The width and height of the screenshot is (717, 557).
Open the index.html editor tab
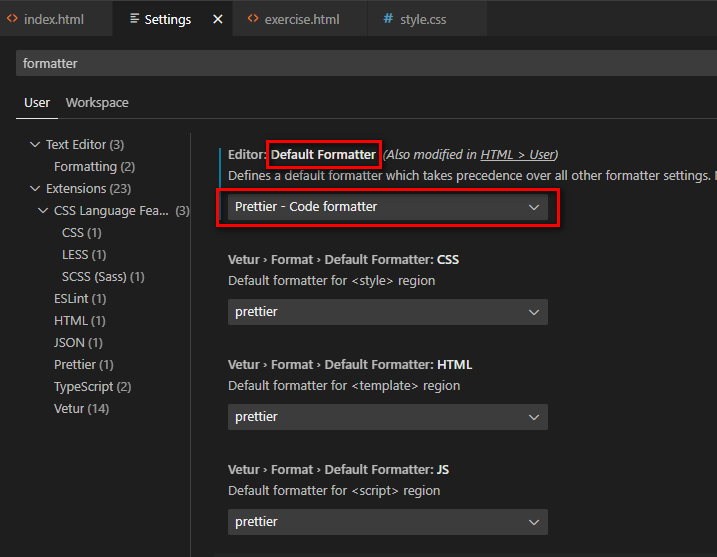54,19
